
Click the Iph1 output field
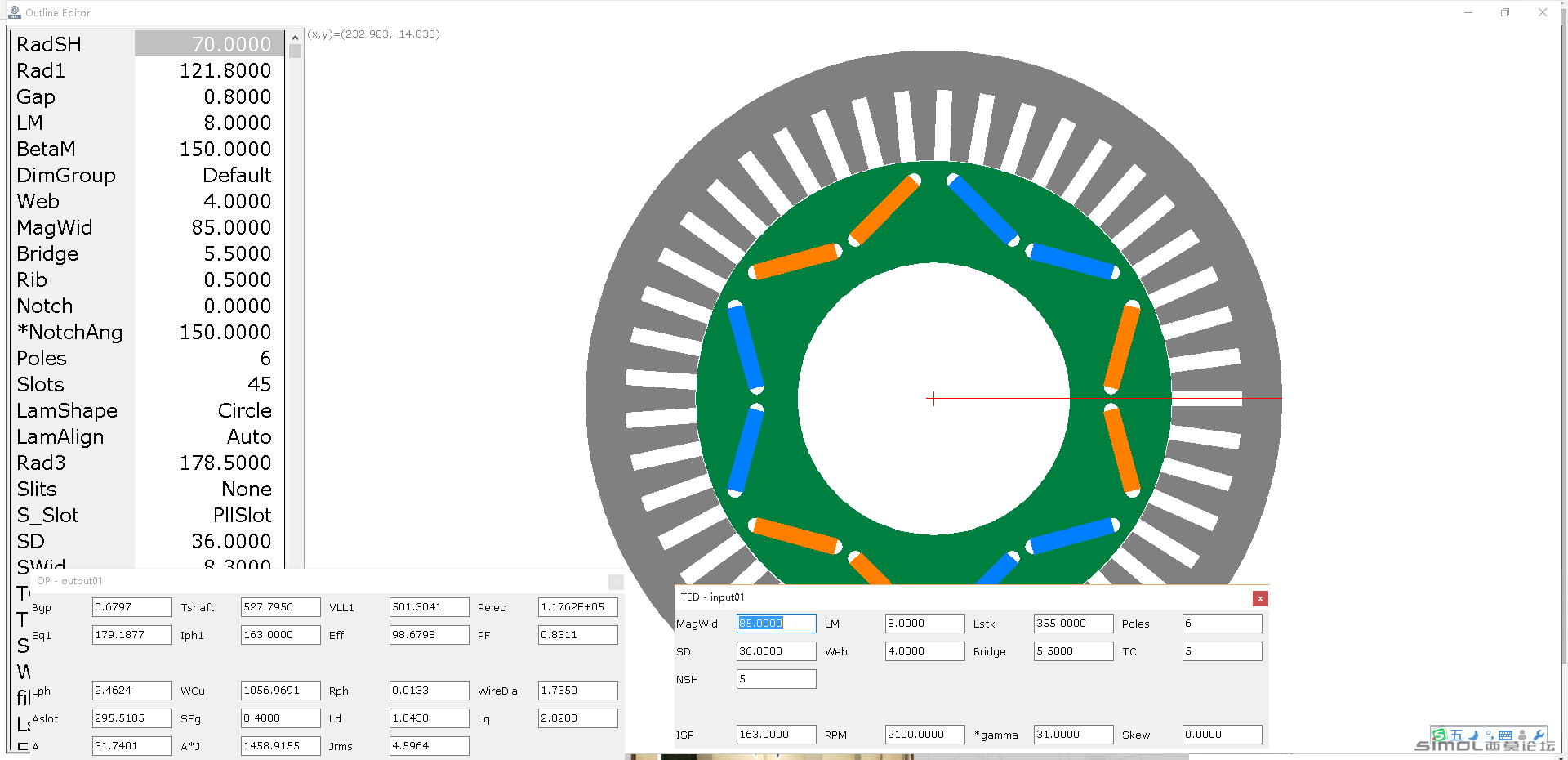[x=280, y=635]
